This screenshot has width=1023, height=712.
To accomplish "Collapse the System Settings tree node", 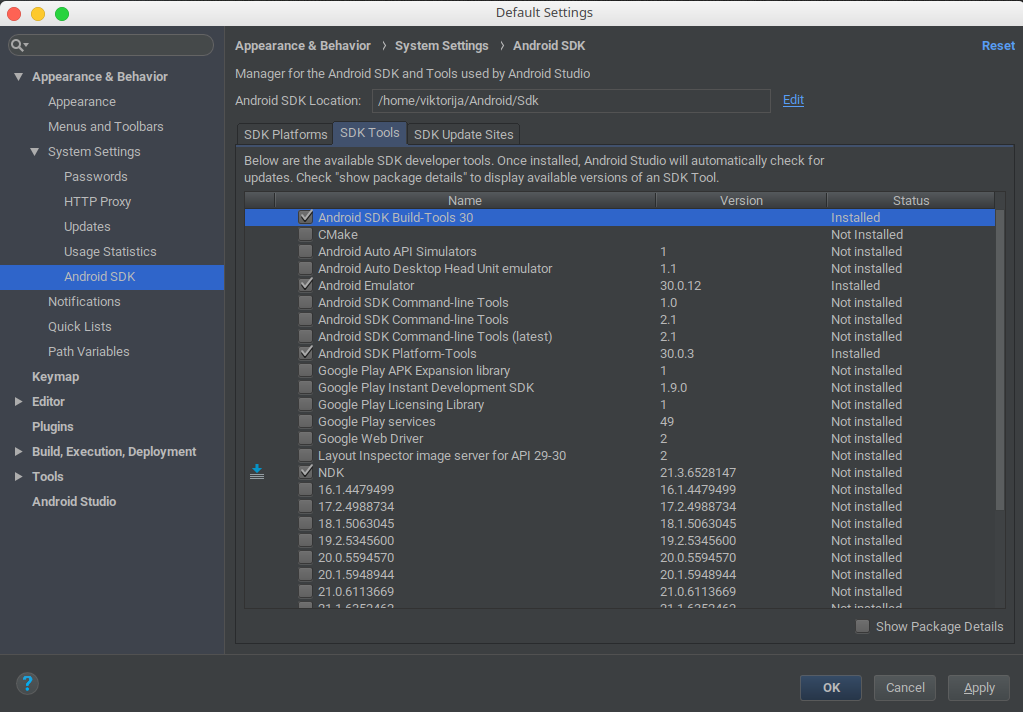I will pos(34,152).
